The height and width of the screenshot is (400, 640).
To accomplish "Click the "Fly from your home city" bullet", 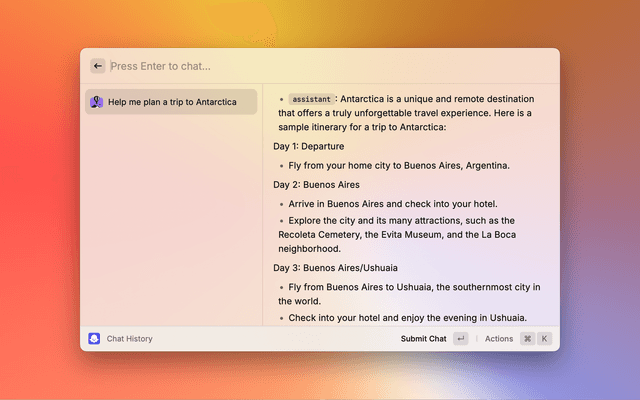I will click(x=399, y=165).
